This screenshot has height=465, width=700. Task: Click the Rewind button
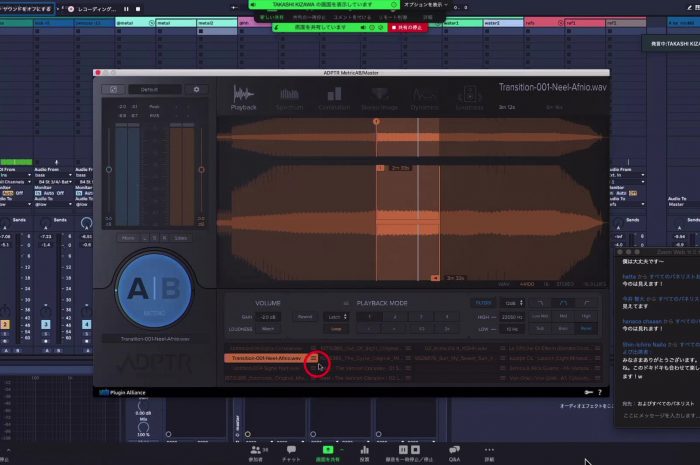pyautogui.click(x=305, y=317)
